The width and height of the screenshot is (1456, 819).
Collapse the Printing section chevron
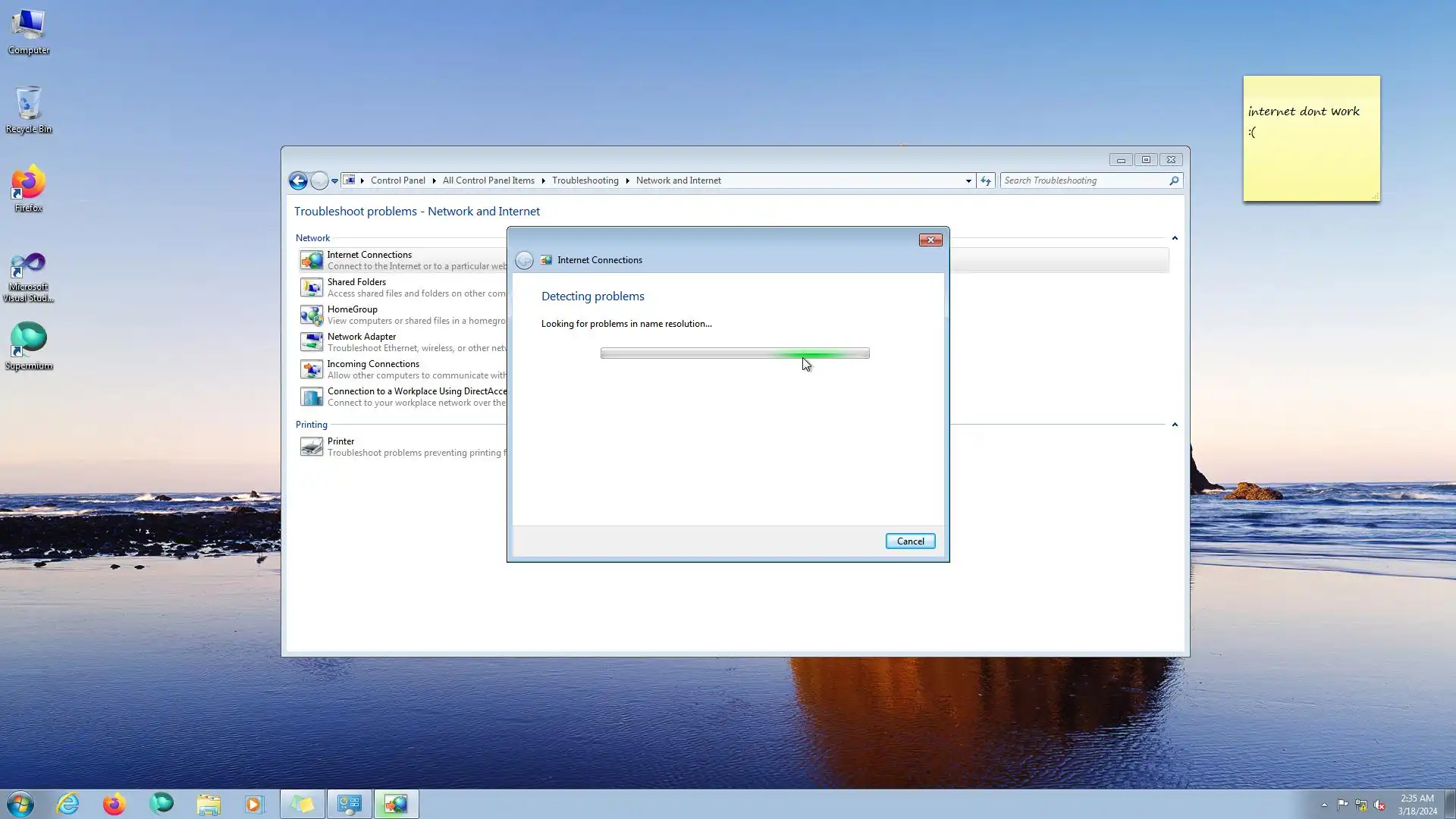[1175, 425]
